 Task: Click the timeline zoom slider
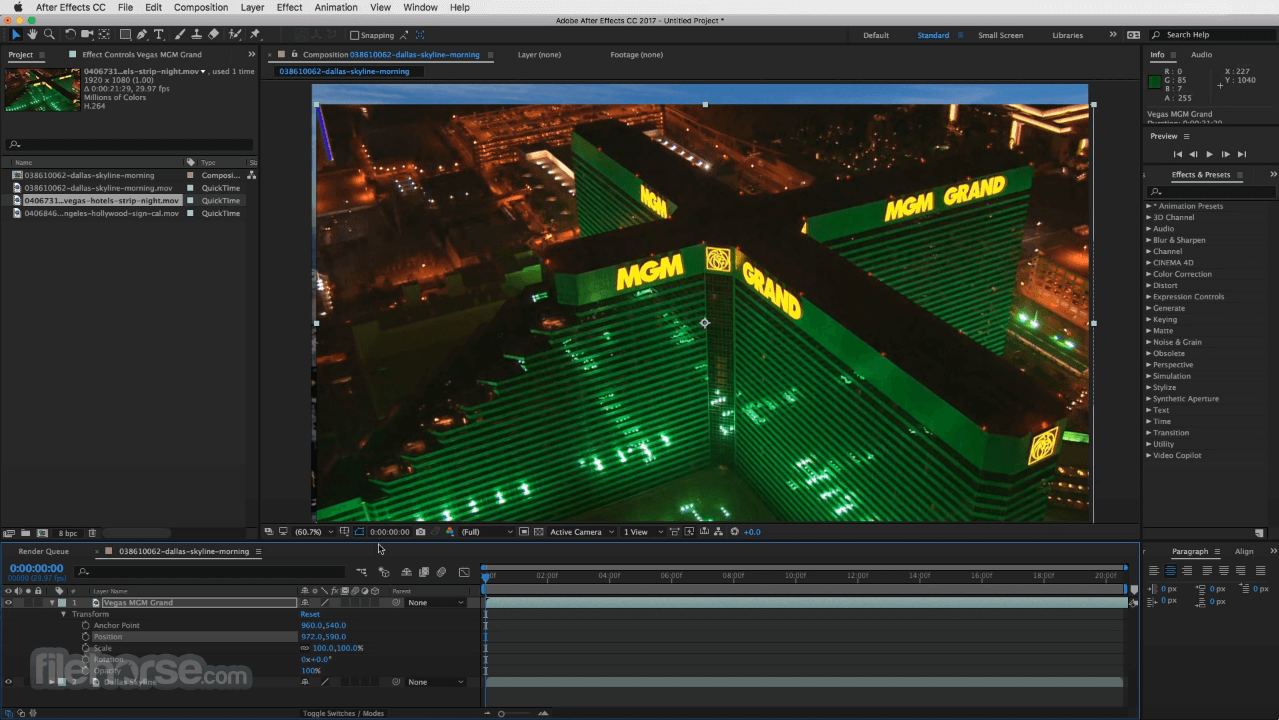501,713
